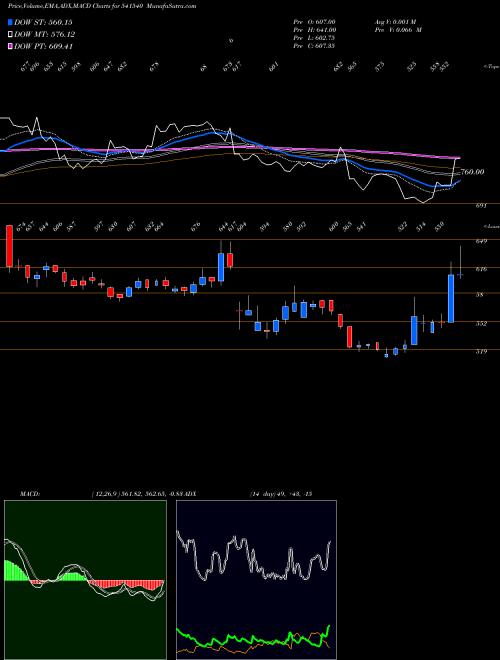Click the 519 price level label
The image size is (500, 660).
[481, 351]
